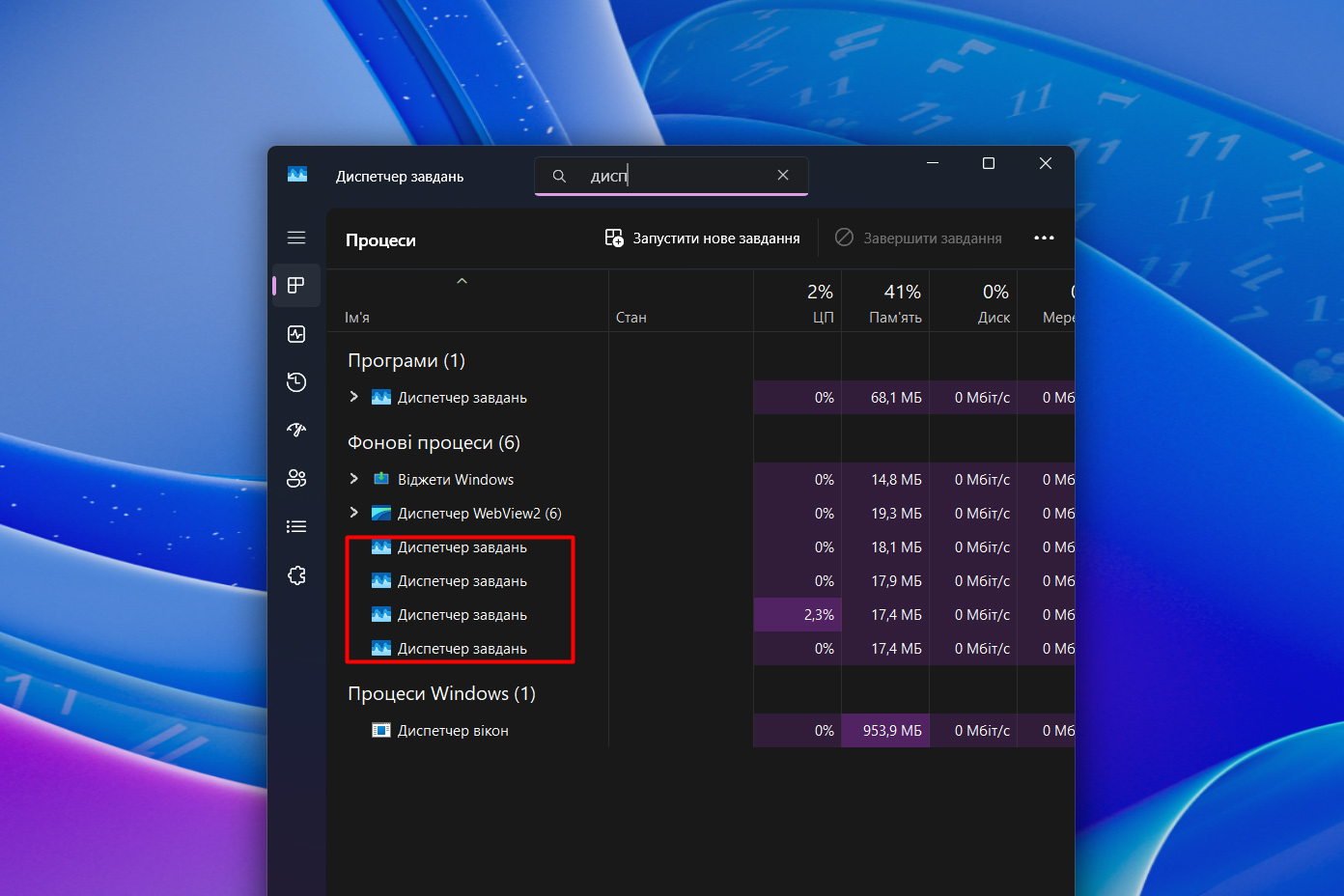Open the Services puzzle-piece sidebar icon
This screenshot has width=1344, height=896.
296,575
